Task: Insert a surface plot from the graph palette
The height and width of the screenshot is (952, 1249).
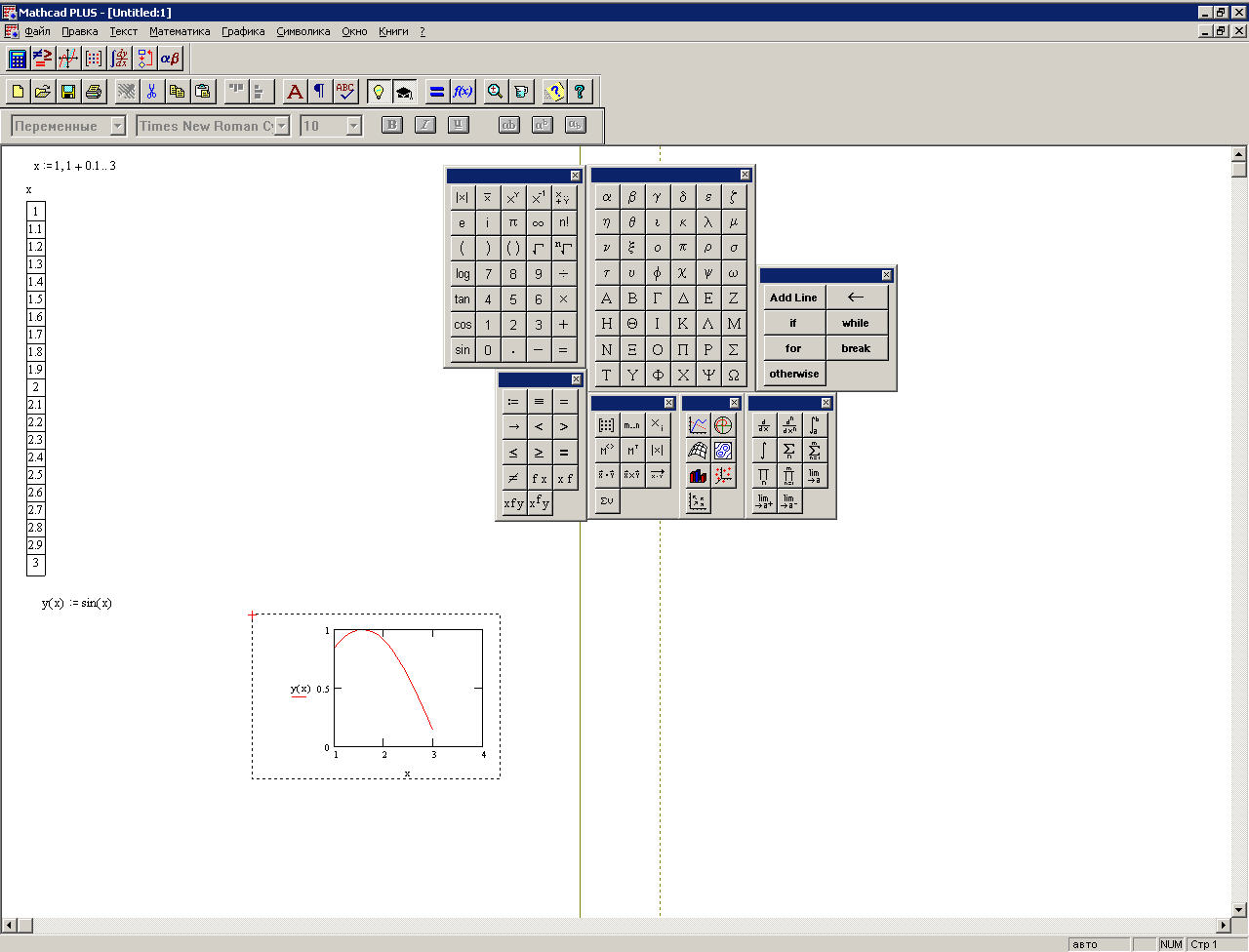Action: [x=698, y=451]
